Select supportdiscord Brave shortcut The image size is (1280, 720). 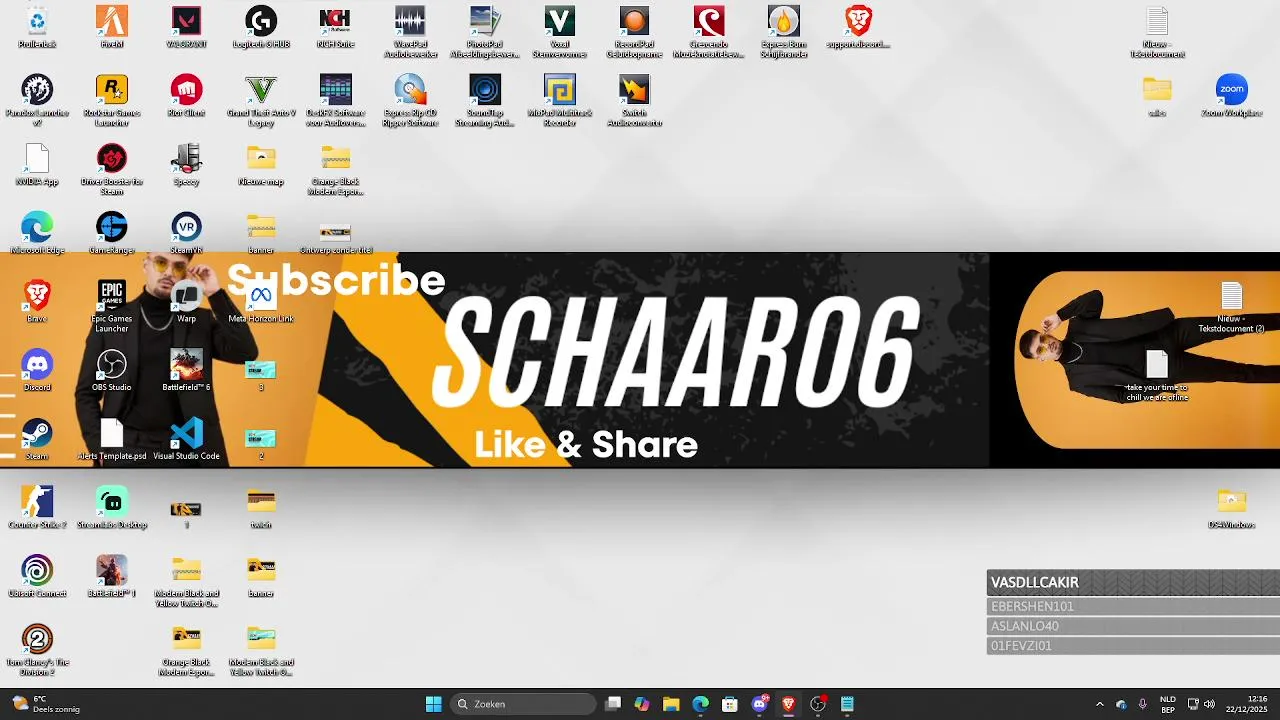[858, 27]
